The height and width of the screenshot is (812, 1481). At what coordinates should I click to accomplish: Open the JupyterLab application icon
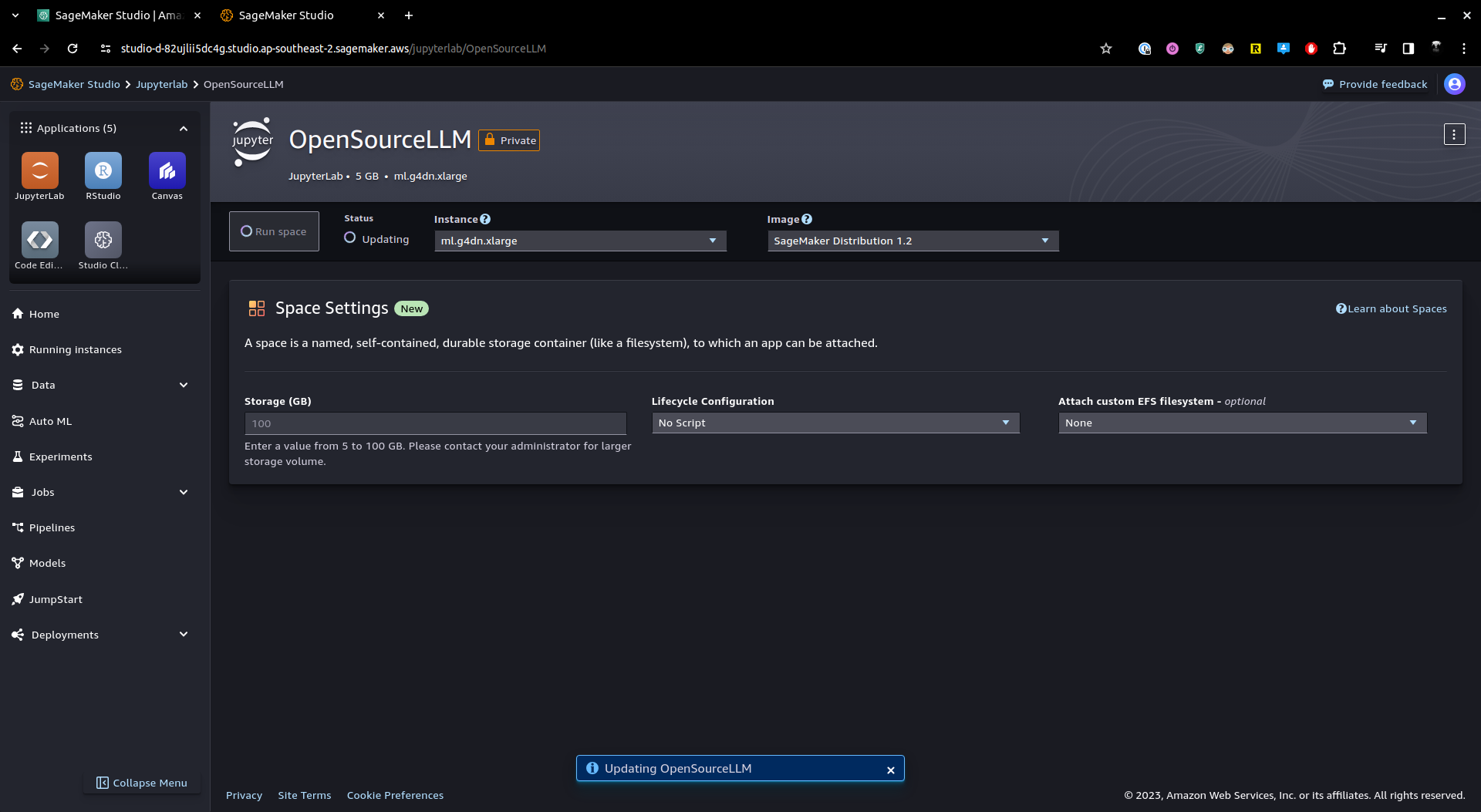coord(39,171)
